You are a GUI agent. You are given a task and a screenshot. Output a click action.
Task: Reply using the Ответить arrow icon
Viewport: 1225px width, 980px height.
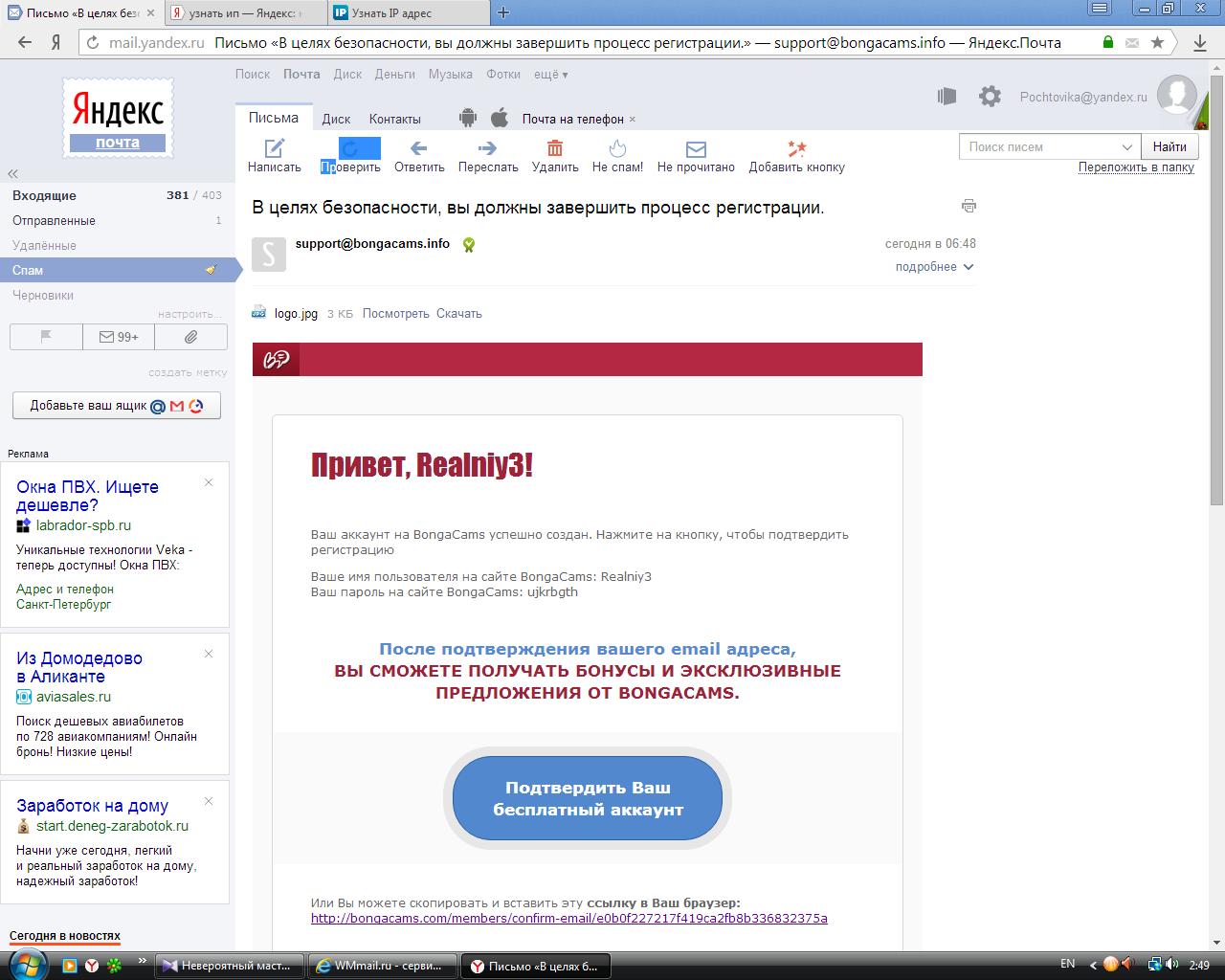tap(418, 148)
